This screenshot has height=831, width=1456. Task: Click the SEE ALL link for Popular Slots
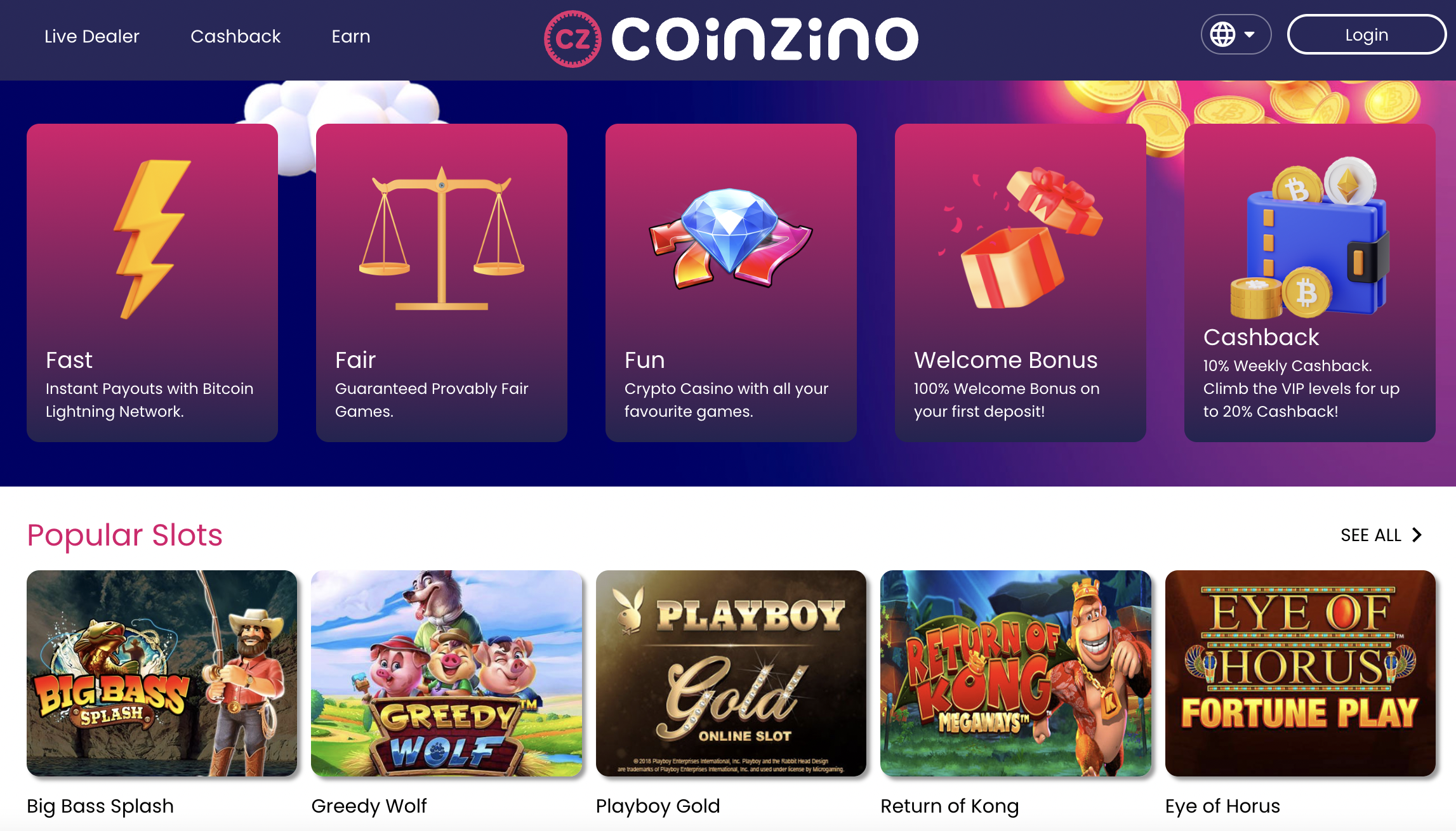[x=1371, y=535]
